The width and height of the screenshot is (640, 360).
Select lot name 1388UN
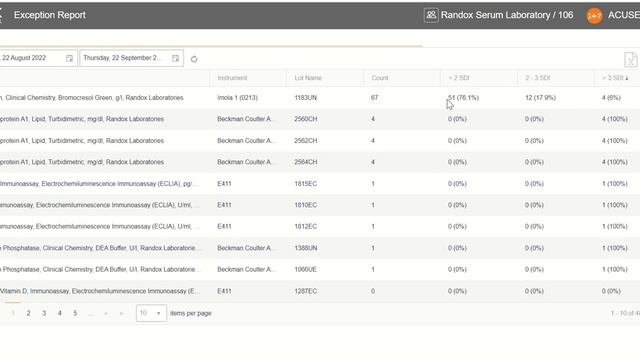click(306, 248)
